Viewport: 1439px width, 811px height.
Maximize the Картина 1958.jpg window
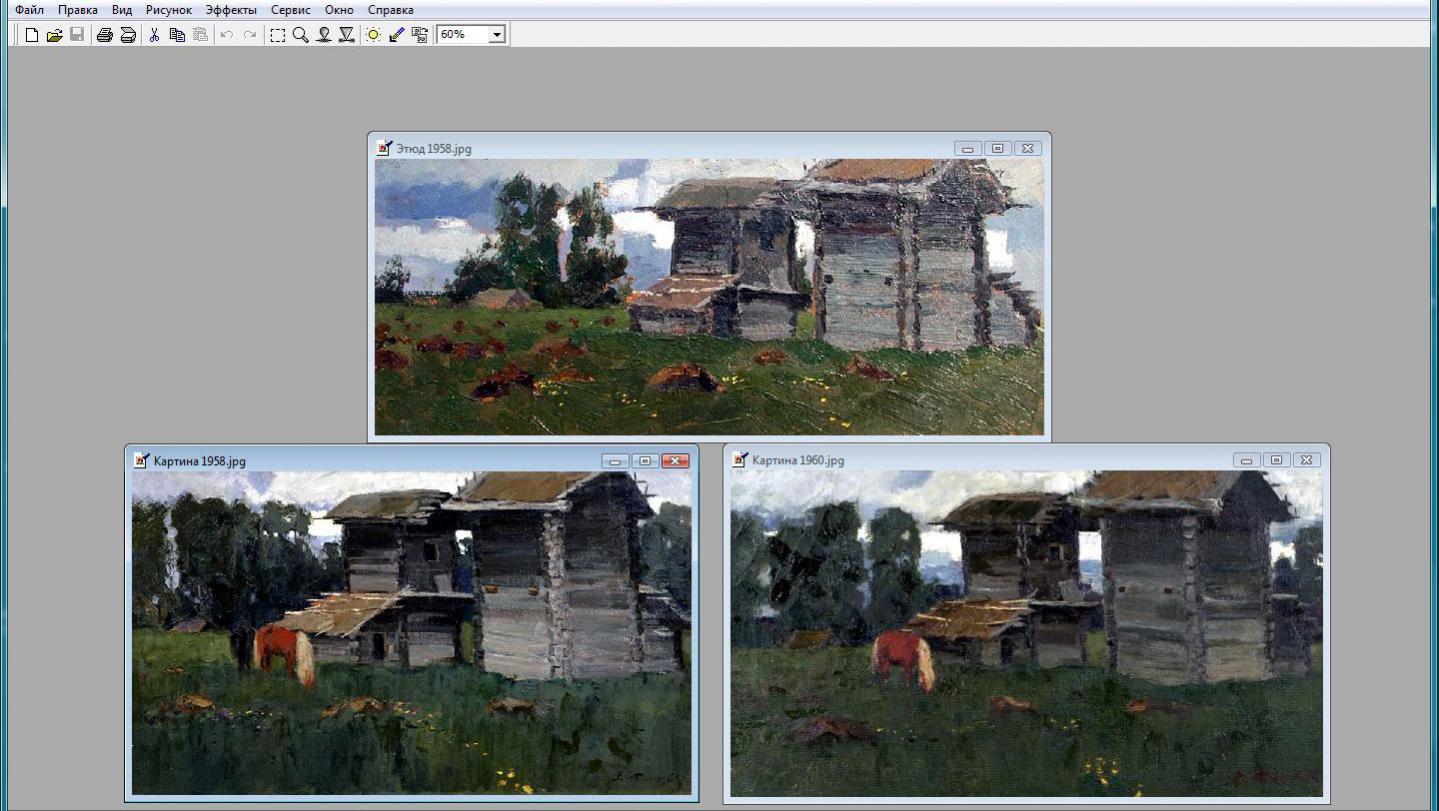pyautogui.click(x=645, y=461)
